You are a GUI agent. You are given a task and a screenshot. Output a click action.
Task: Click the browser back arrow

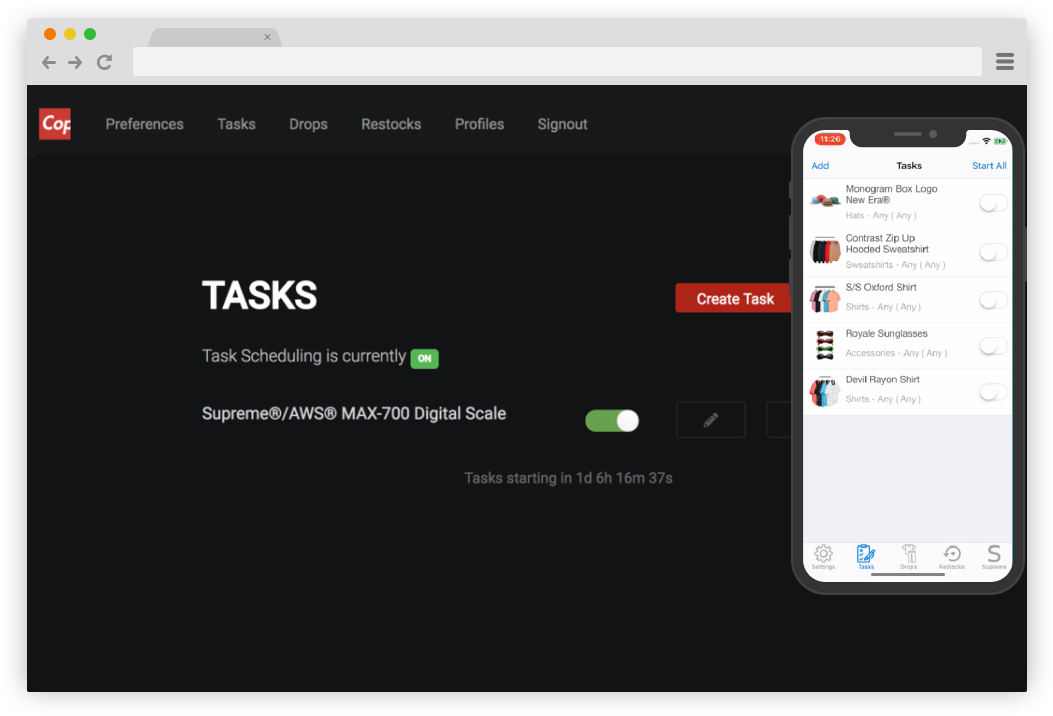49,62
